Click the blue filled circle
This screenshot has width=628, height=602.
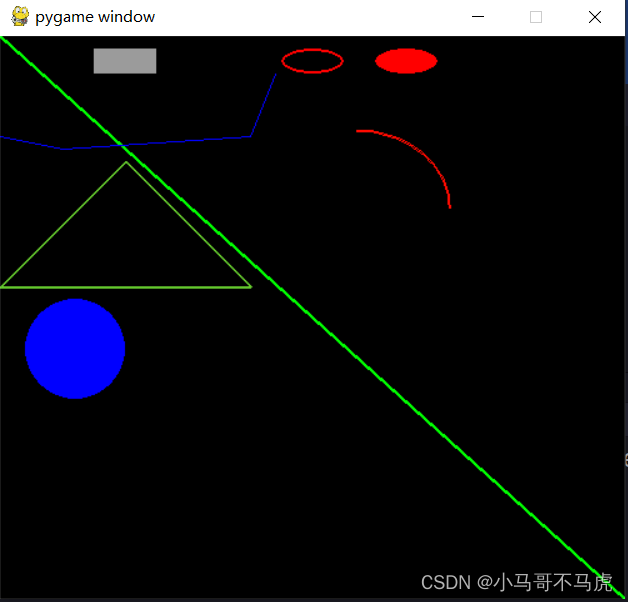coord(75,348)
